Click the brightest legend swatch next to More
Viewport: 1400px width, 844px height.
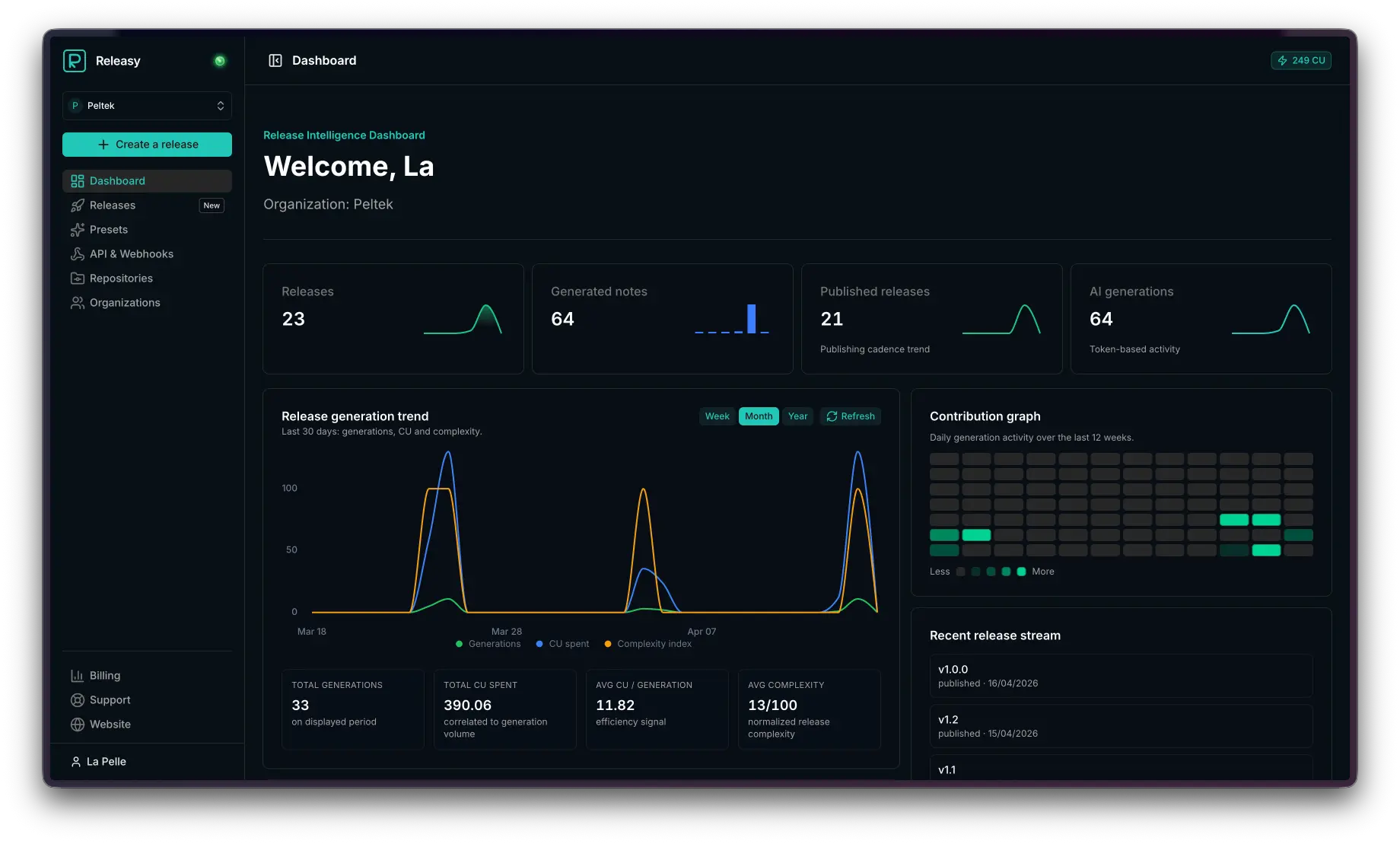pos(1021,572)
